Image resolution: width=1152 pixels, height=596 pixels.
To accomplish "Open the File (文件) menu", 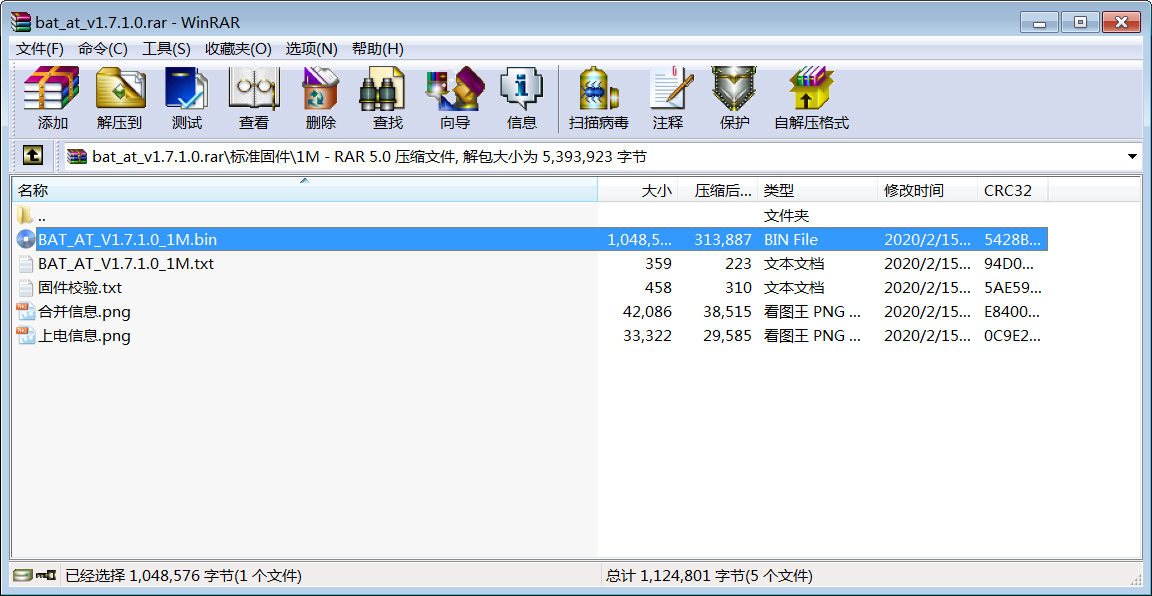I will pos(40,49).
